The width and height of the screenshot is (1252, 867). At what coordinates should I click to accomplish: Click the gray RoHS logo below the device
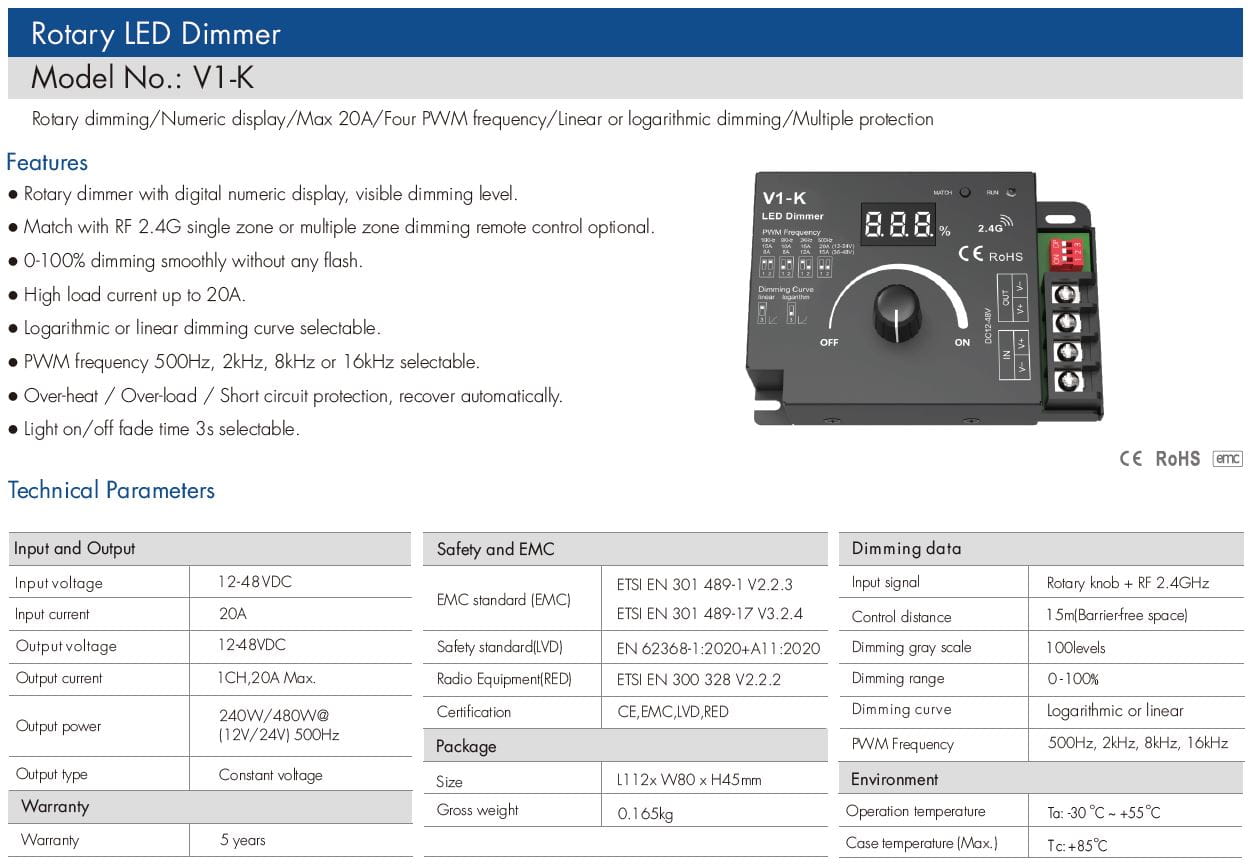1177,459
